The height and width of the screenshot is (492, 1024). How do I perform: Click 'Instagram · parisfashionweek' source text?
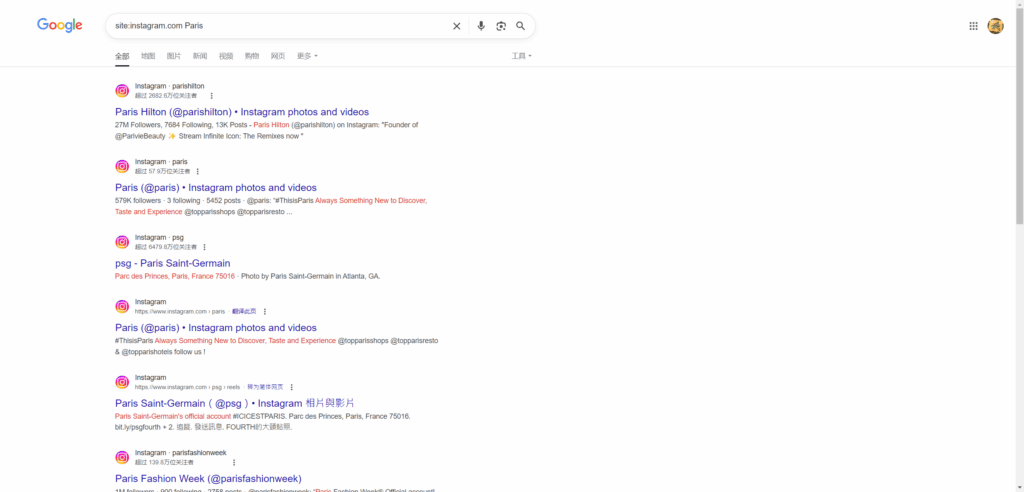pos(180,453)
